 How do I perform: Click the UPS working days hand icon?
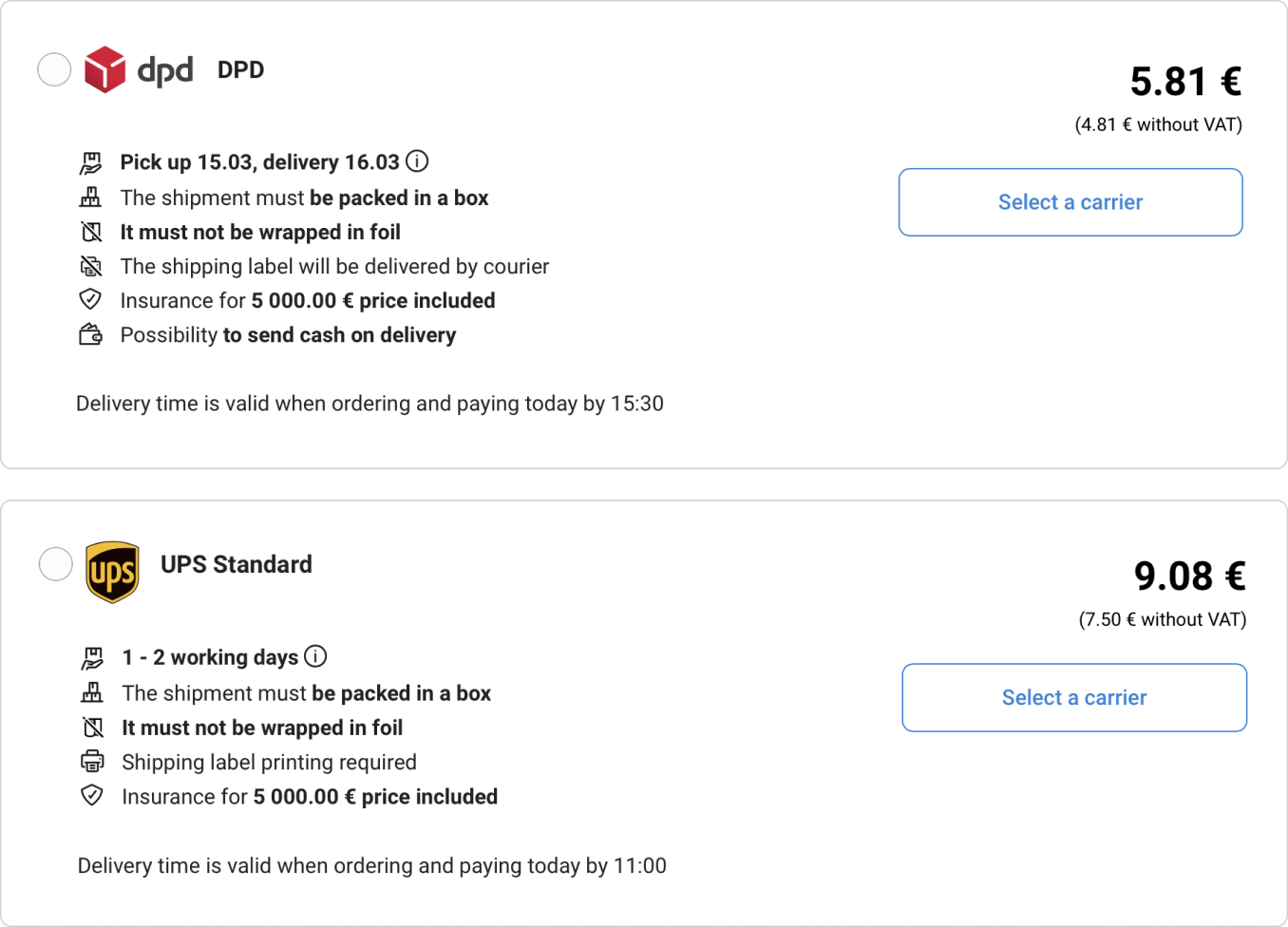92,657
